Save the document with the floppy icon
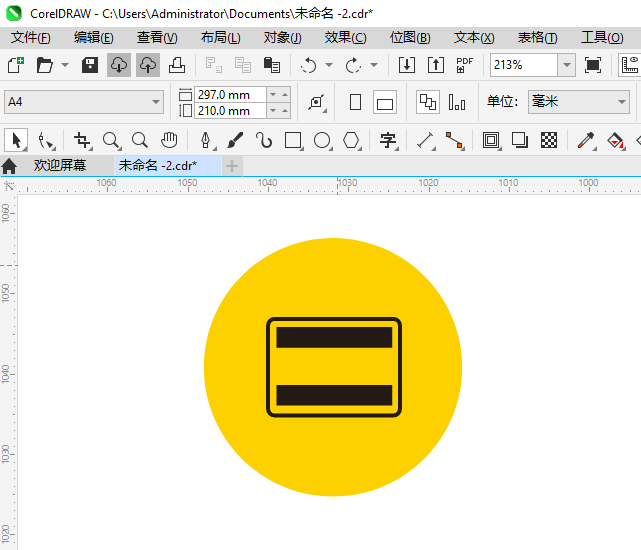This screenshot has height=550, width=641. click(90, 65)
